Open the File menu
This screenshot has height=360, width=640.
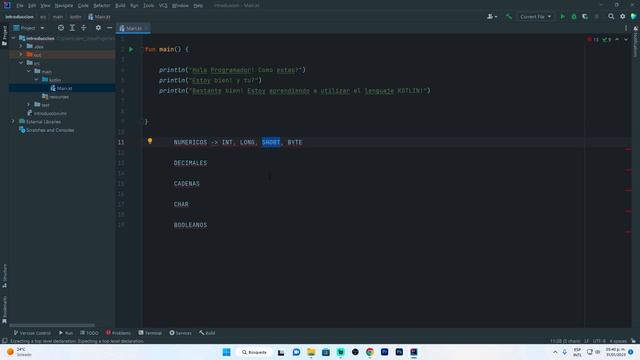point(20,6)
